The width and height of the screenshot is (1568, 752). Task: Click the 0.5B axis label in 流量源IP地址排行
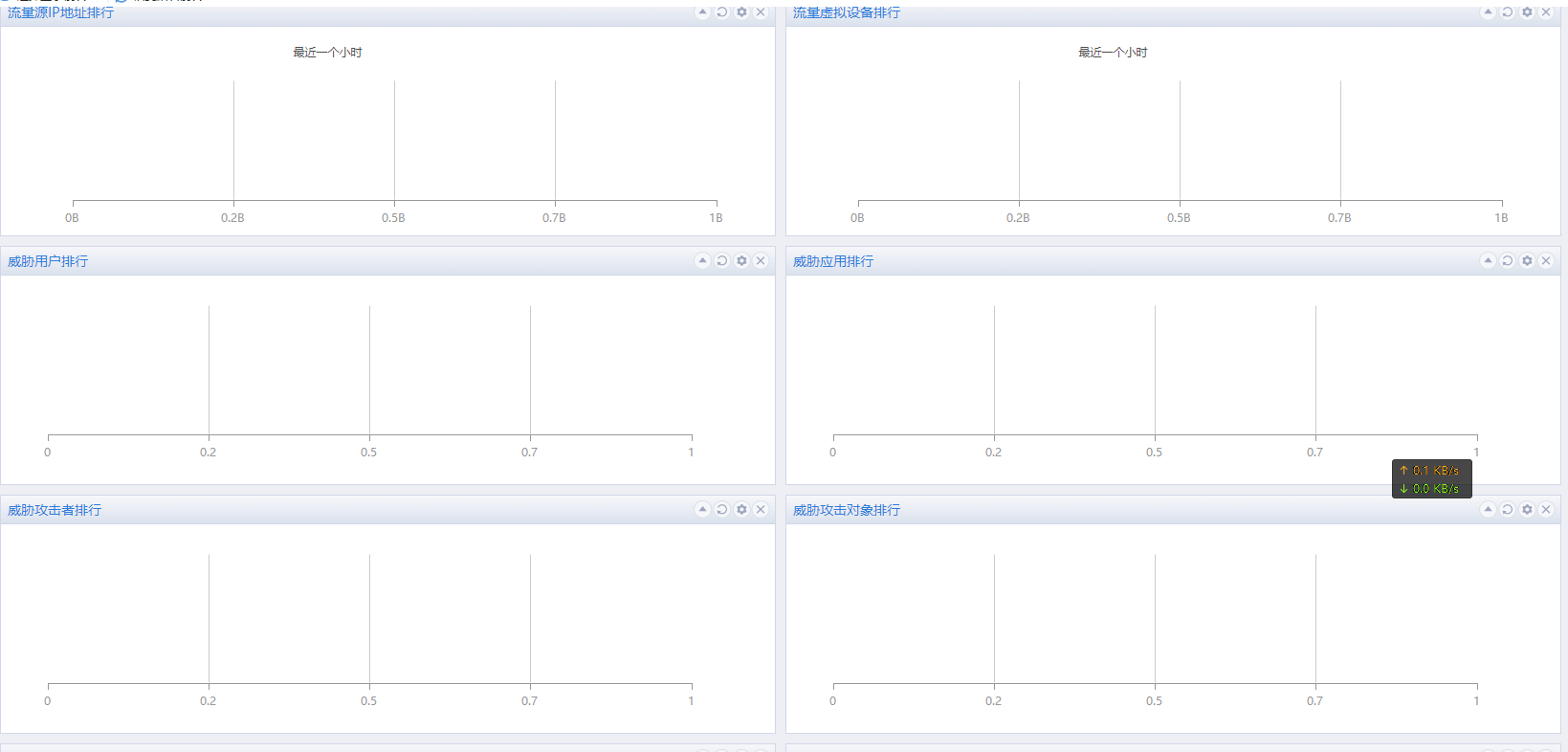393,218
